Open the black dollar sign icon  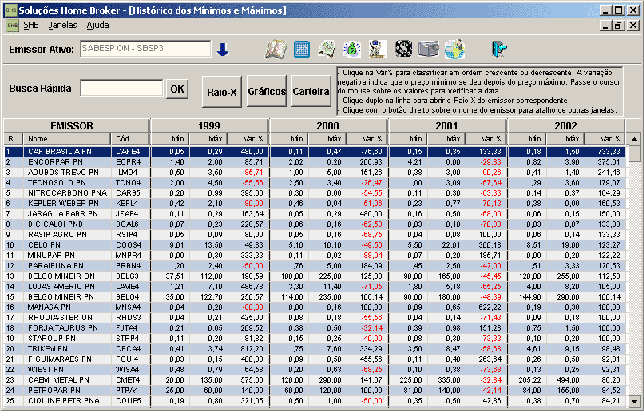tap(403, 49)
